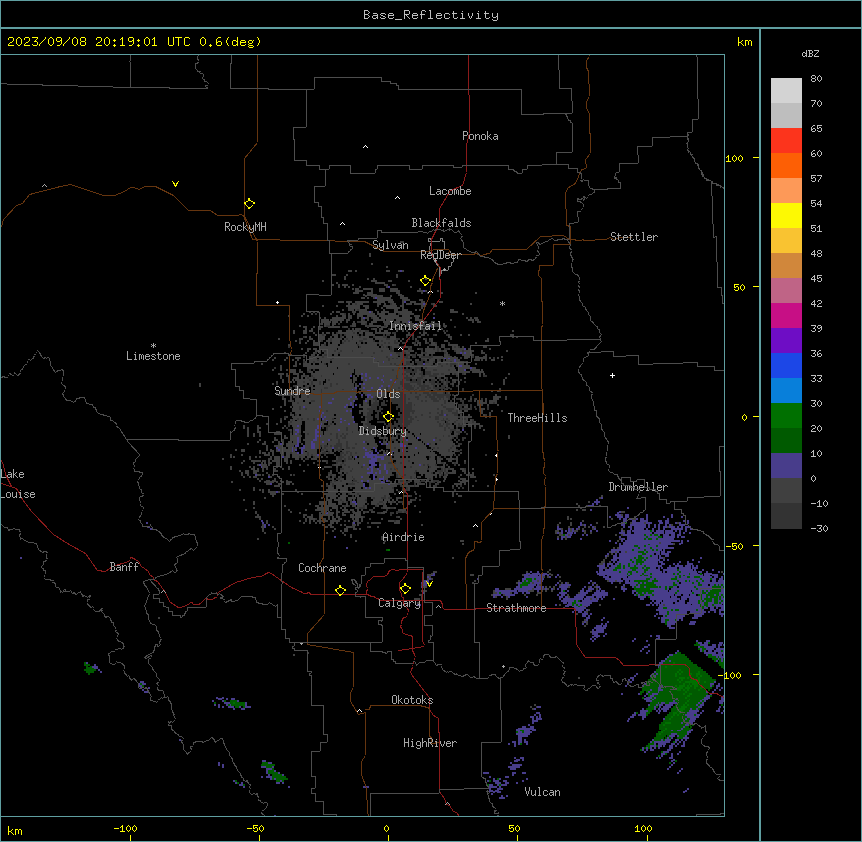Click the Olds town label

[x=388, y=394]
